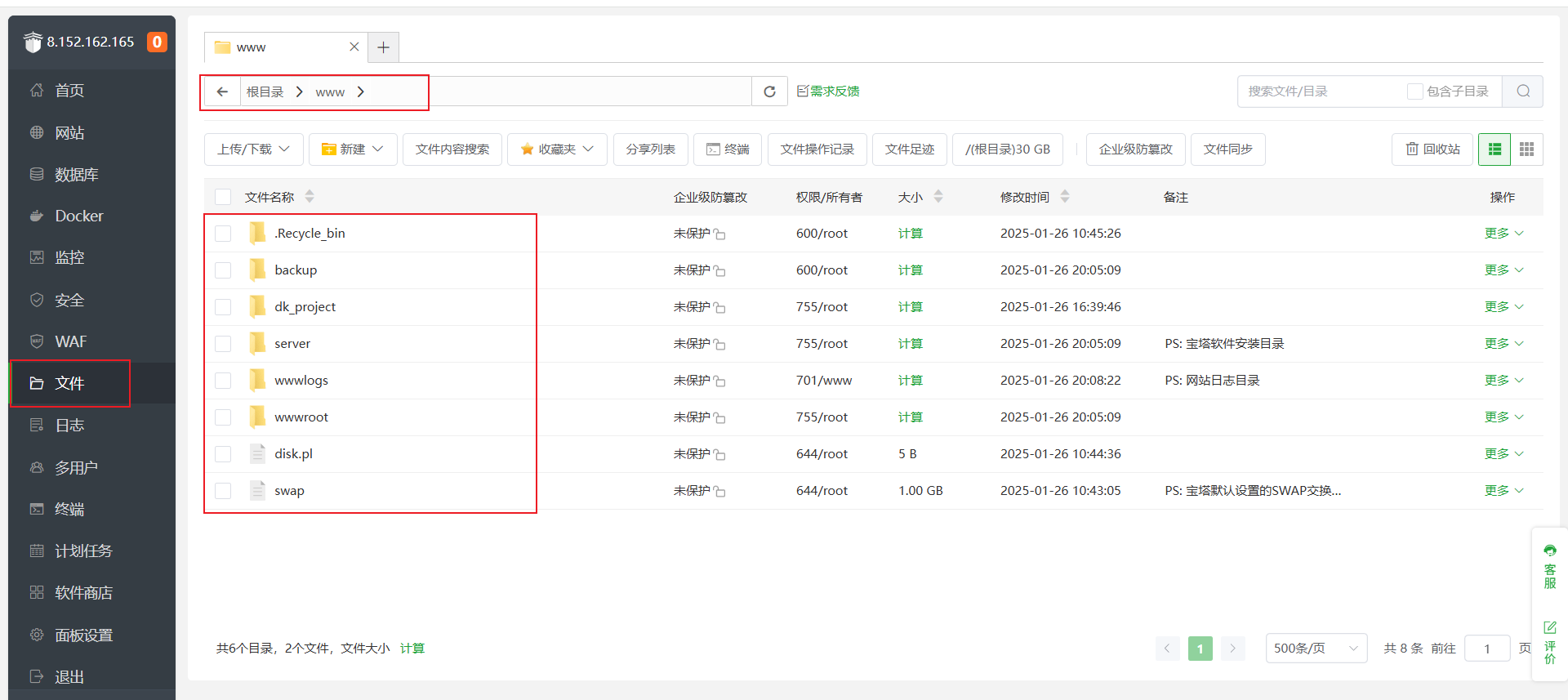Sort by modified time arrows
1568x700 pixels.
click(x=1065, y=197)
